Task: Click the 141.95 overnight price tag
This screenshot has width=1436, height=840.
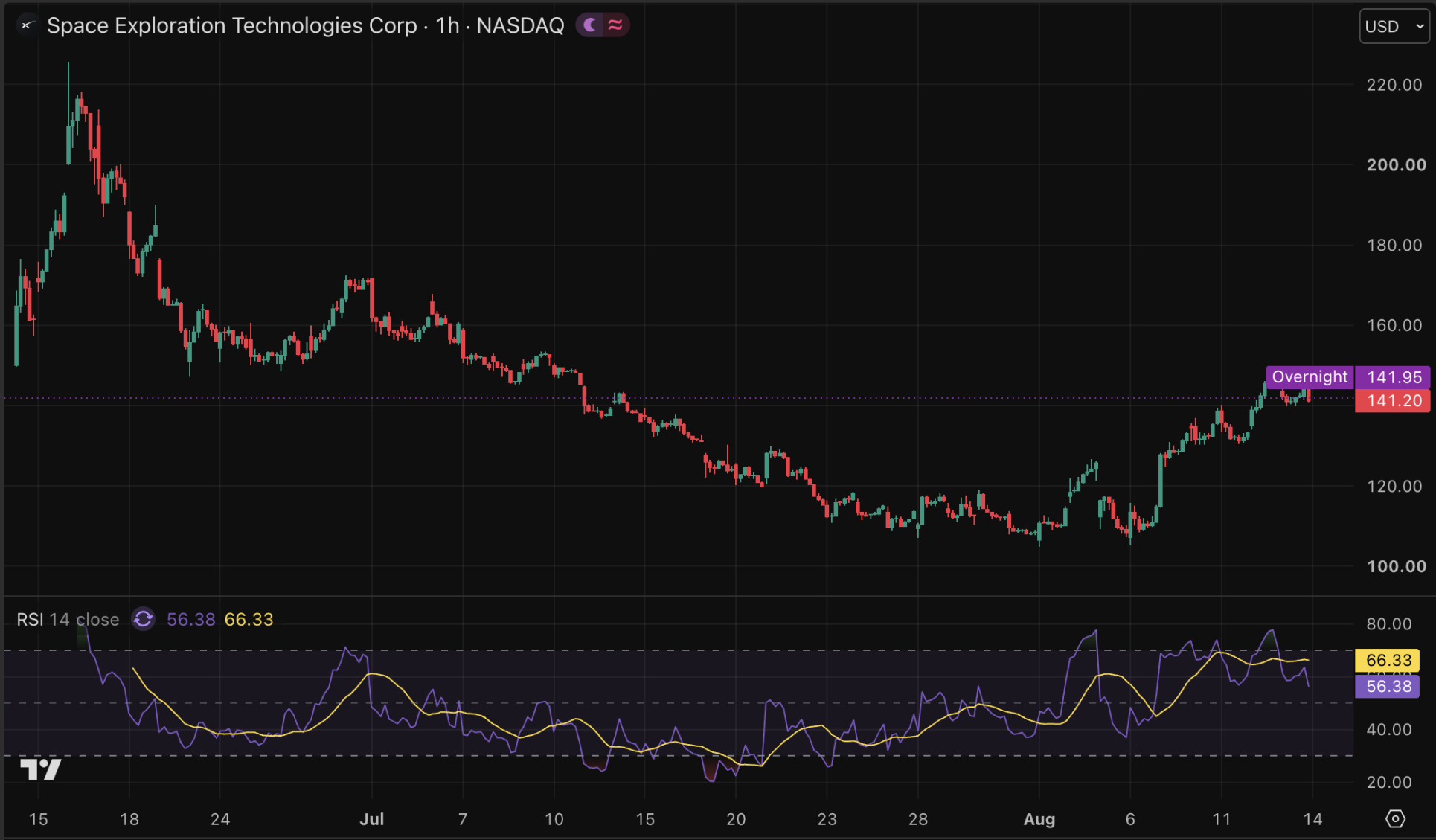Action: (1394, 377)
